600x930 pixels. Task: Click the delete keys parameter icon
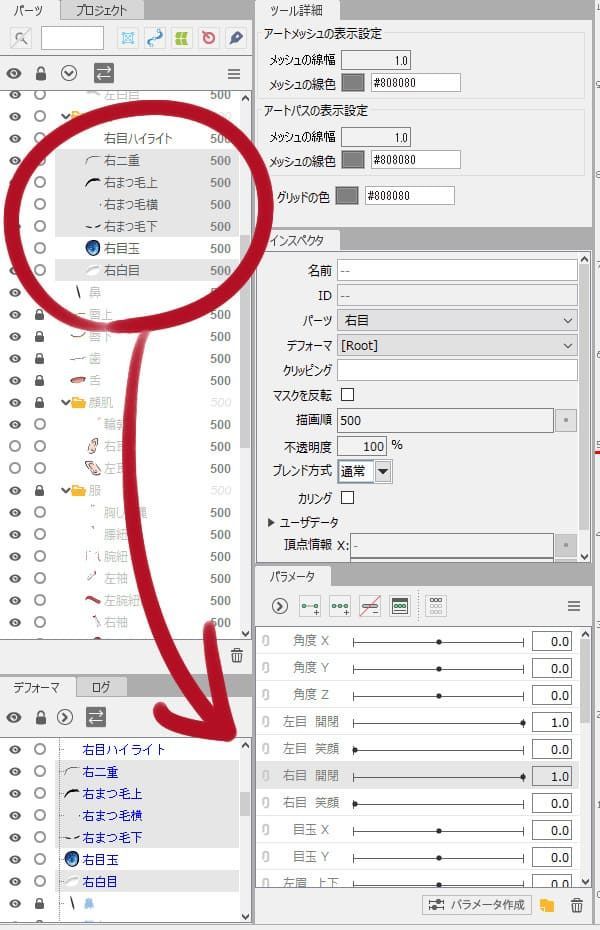point(370,606)
